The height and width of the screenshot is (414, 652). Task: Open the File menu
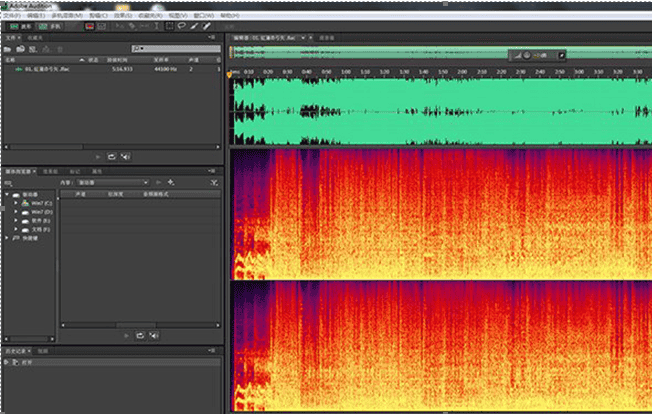(13, 16)
